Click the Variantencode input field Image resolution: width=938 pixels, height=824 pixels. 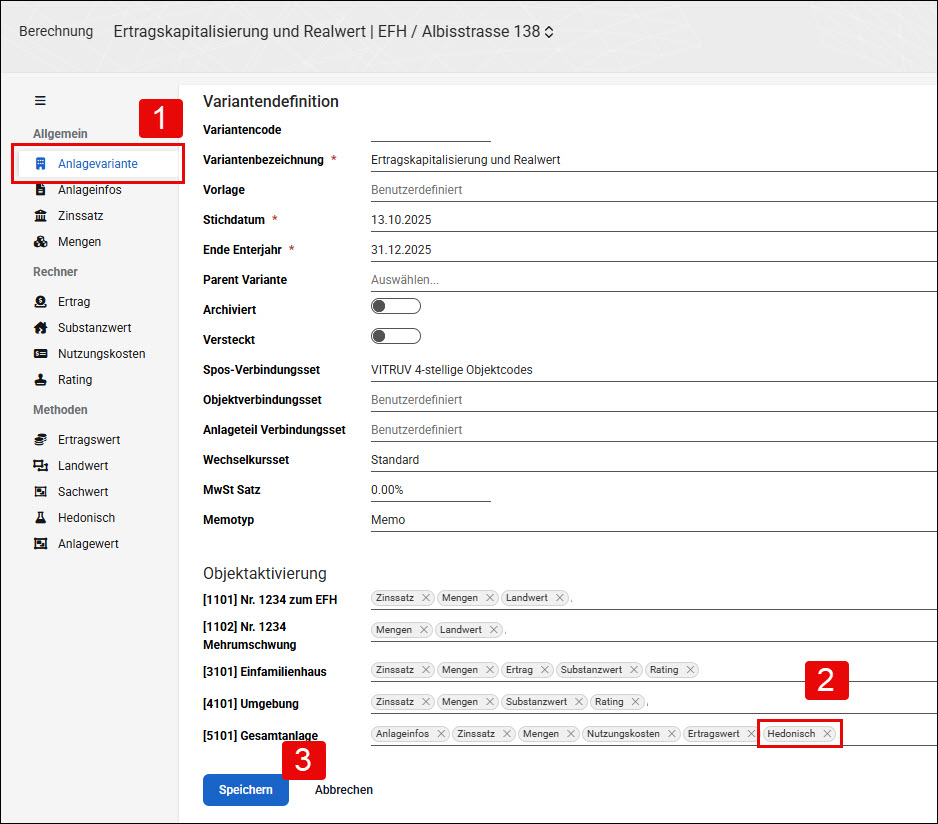[x=431, y=130]
